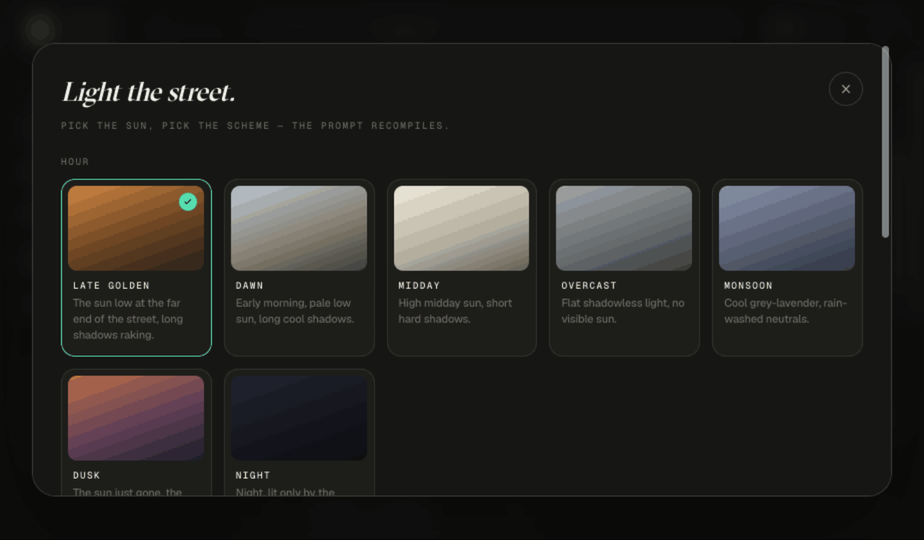Click the dialog's vertical scrollbar thumb
Viewport: 924px width, 540px height.
point(885,142)
